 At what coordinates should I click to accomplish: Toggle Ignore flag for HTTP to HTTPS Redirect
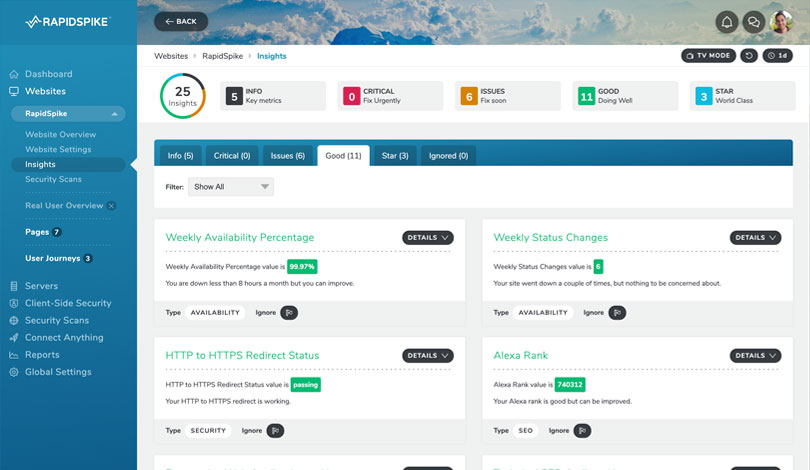(275, 430)
